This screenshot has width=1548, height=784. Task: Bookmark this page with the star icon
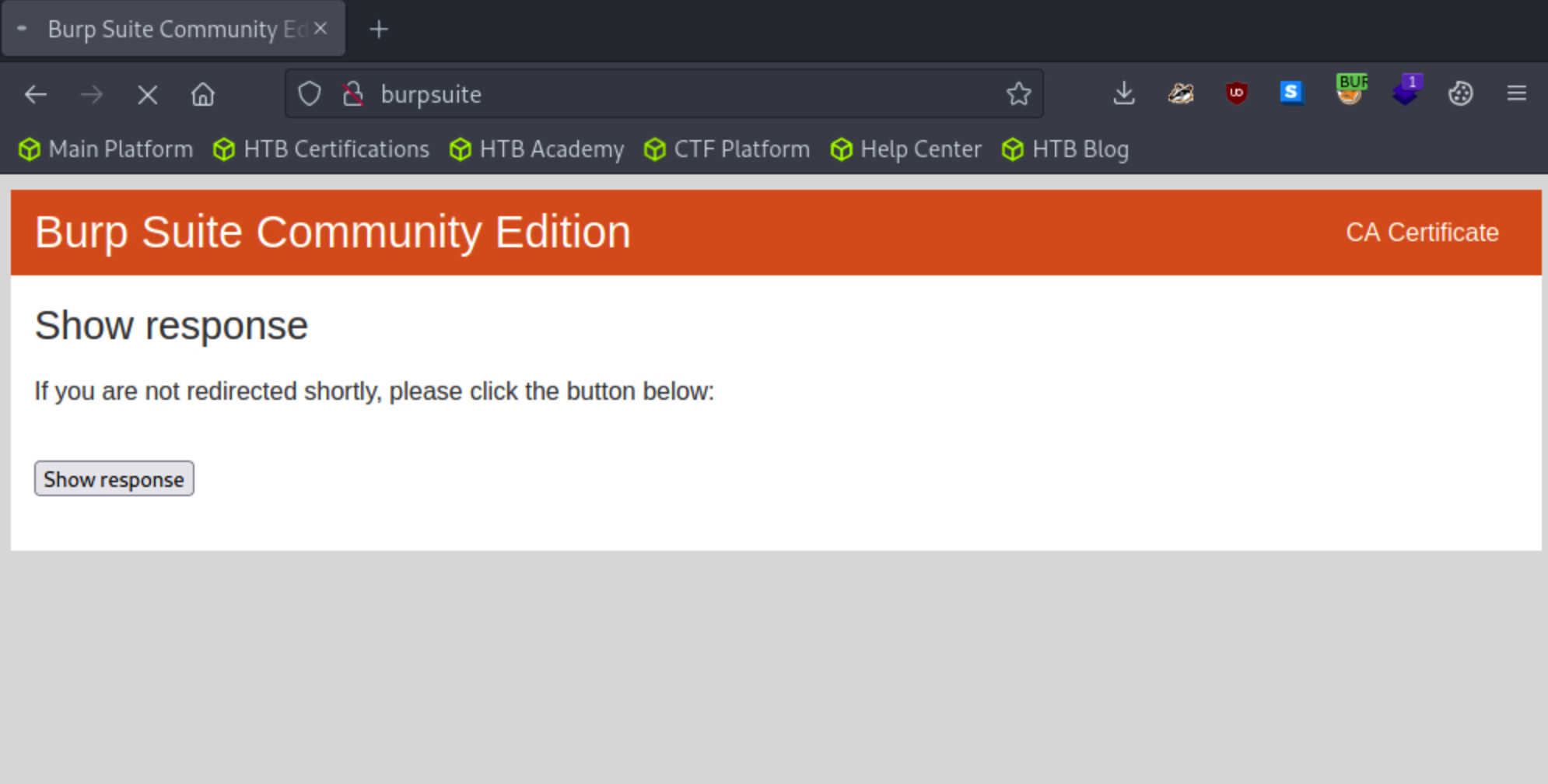pyautogui.click(x=1018, y=94)
